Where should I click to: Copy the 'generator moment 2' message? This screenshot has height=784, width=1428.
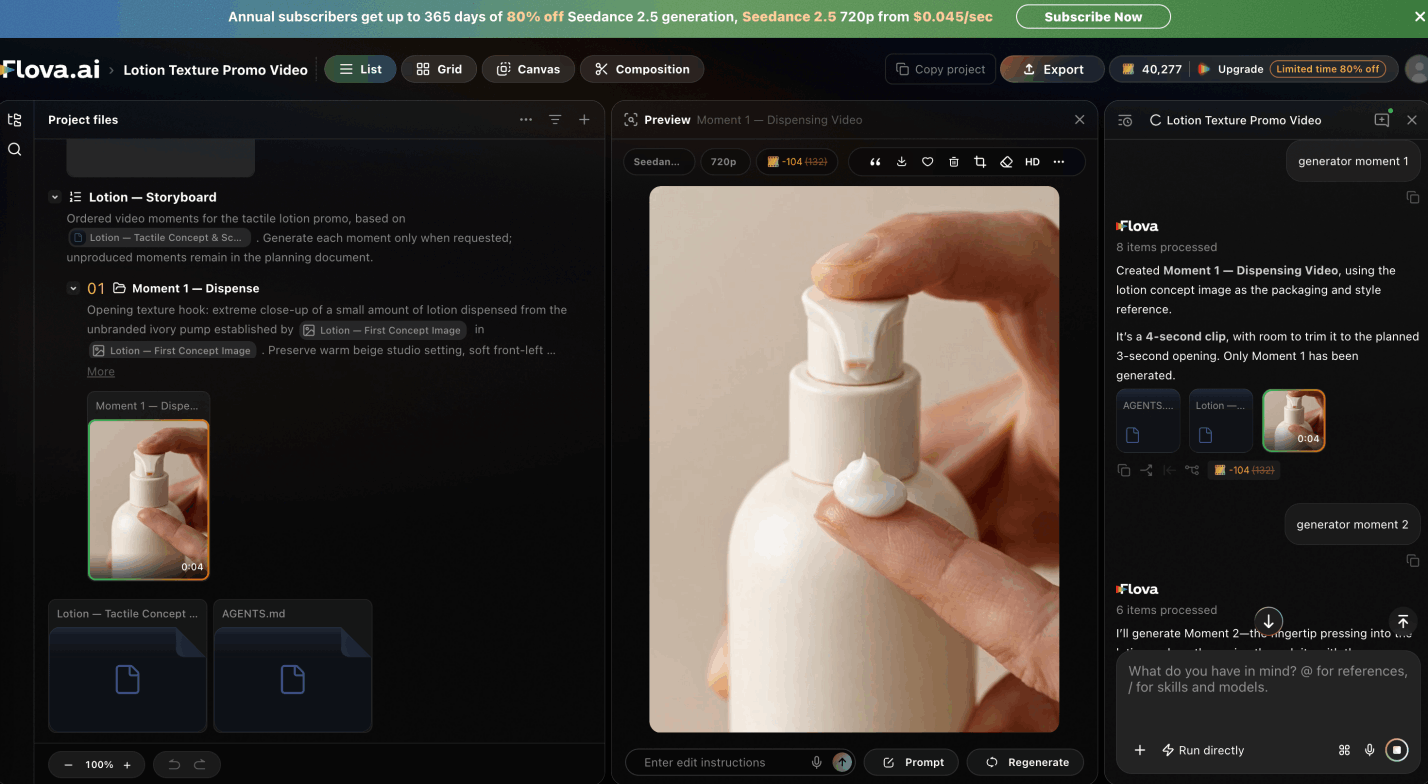(1412, 561)
